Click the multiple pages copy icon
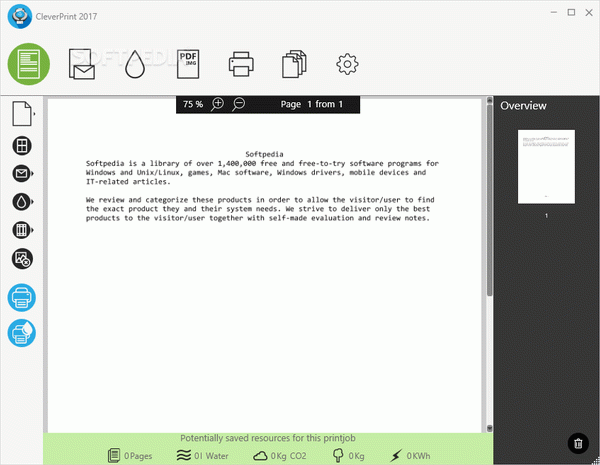 tap(294, 64)
